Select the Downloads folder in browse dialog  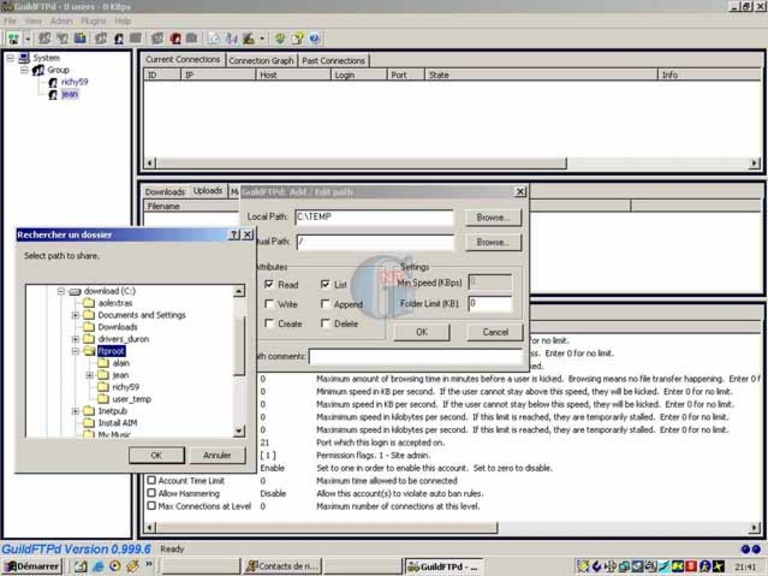click(x=118, y=327)
